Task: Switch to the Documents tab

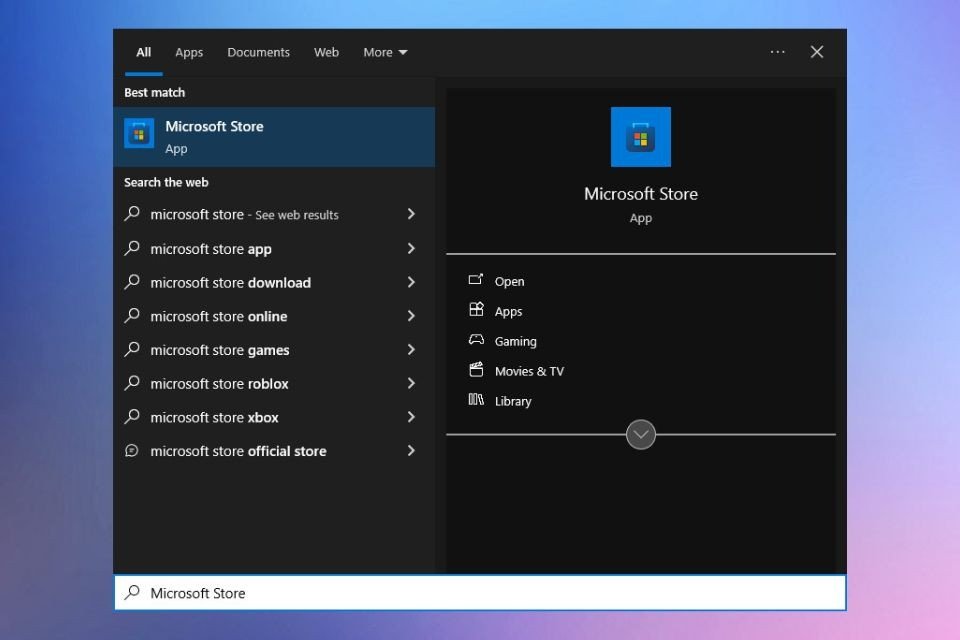Action: click(258, 52)
